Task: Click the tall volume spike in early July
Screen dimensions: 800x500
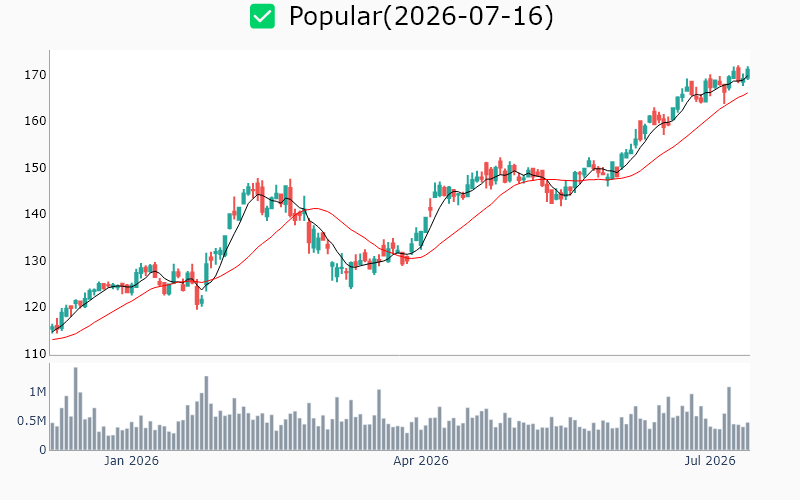Action: click(x=729, y=418)
